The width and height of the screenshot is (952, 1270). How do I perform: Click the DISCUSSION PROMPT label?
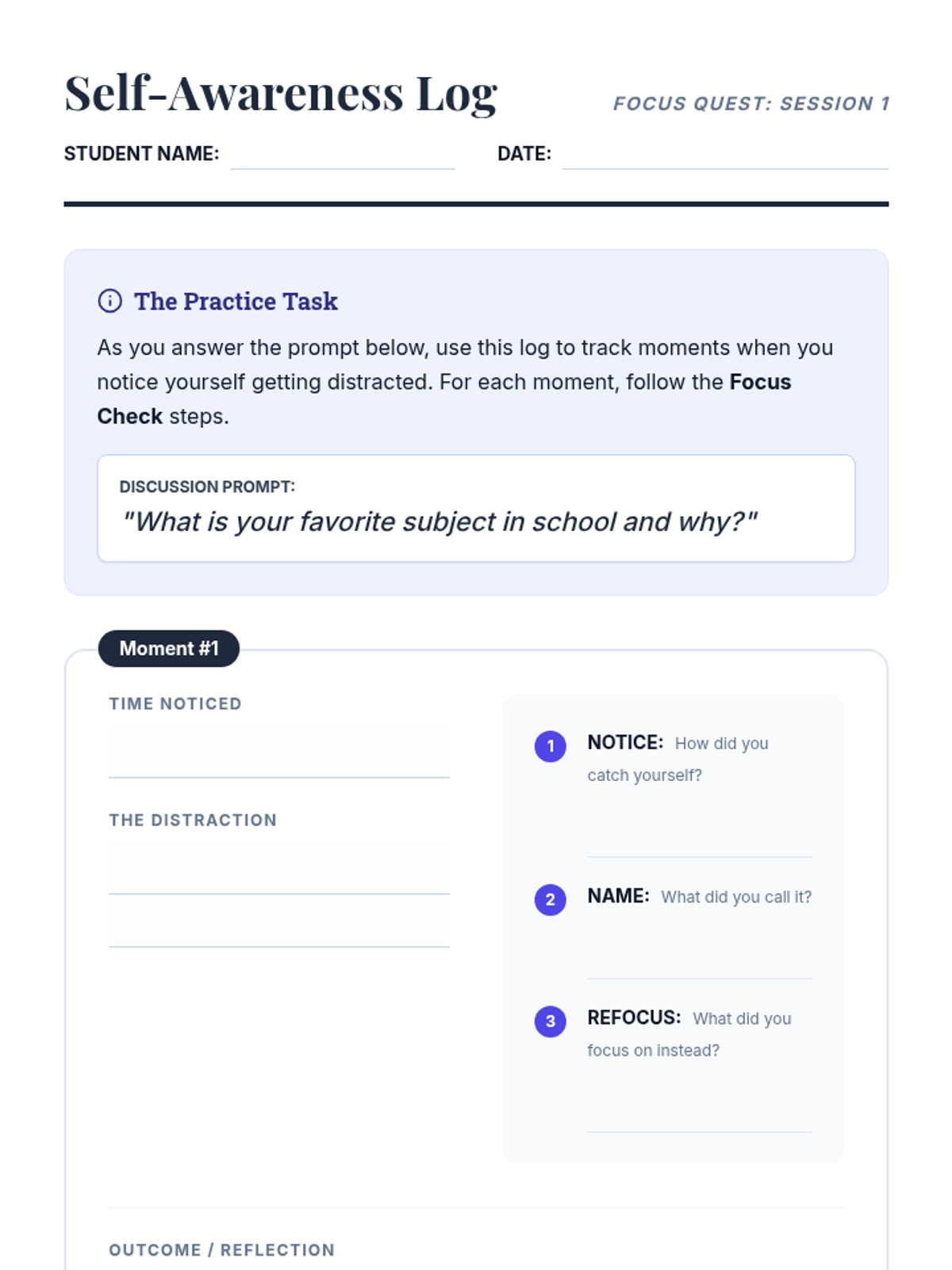[207, 487]
